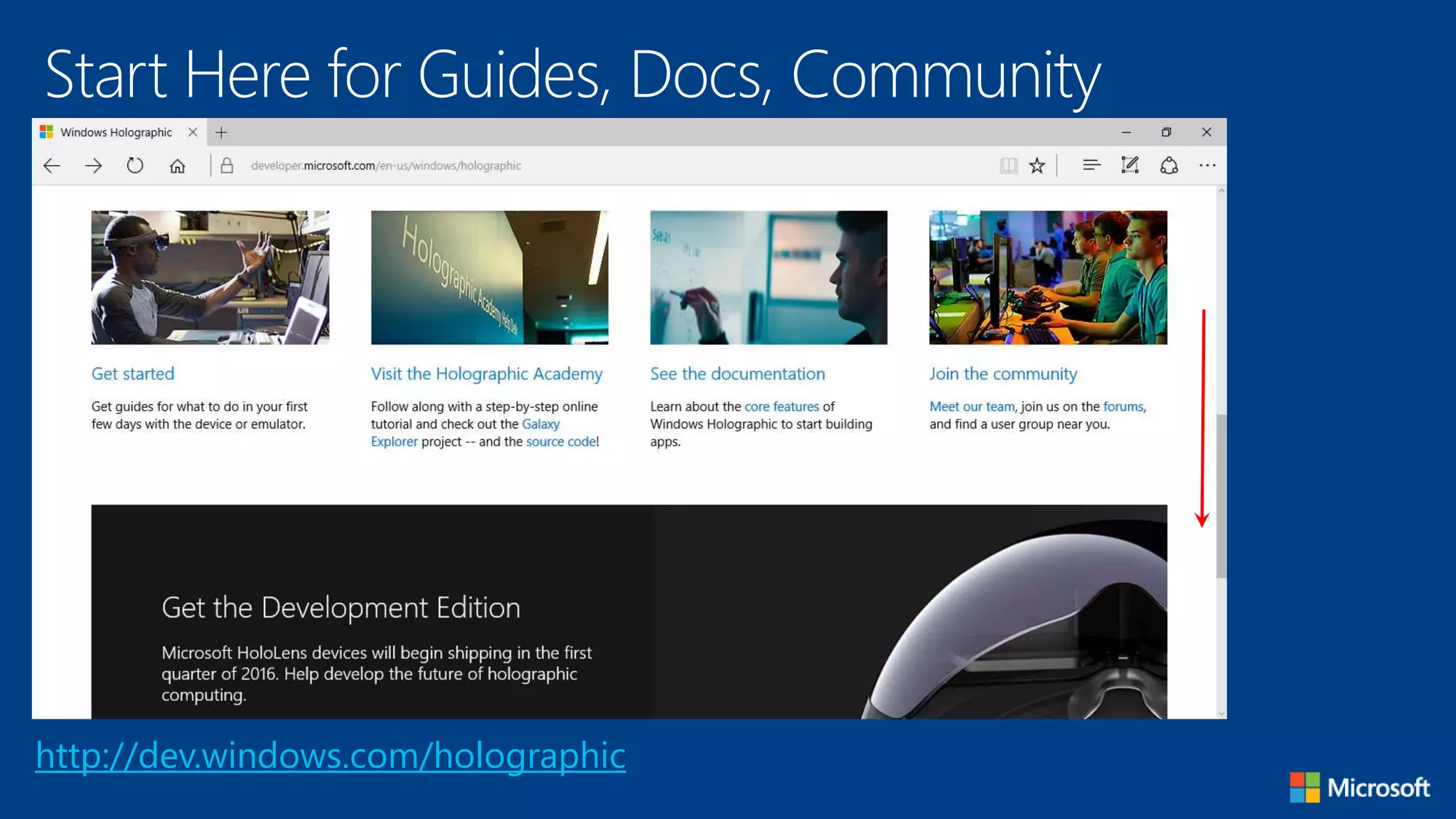Open the Share icon in Edge toolbar
The image size is (1456, 819).
pyautogui.click(x=1169, y=166)
